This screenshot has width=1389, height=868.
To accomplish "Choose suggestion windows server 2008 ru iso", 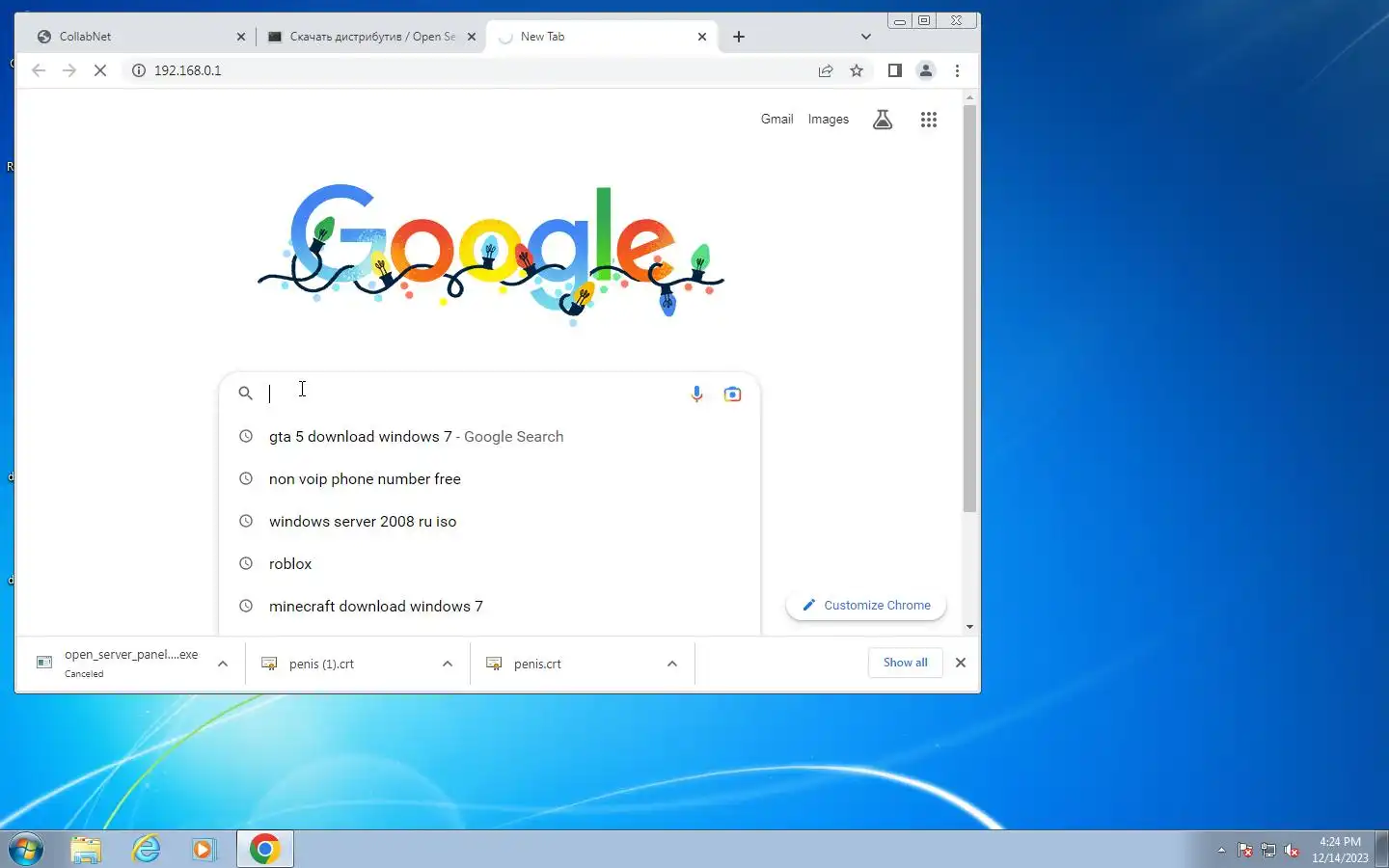I will (490, 522).
